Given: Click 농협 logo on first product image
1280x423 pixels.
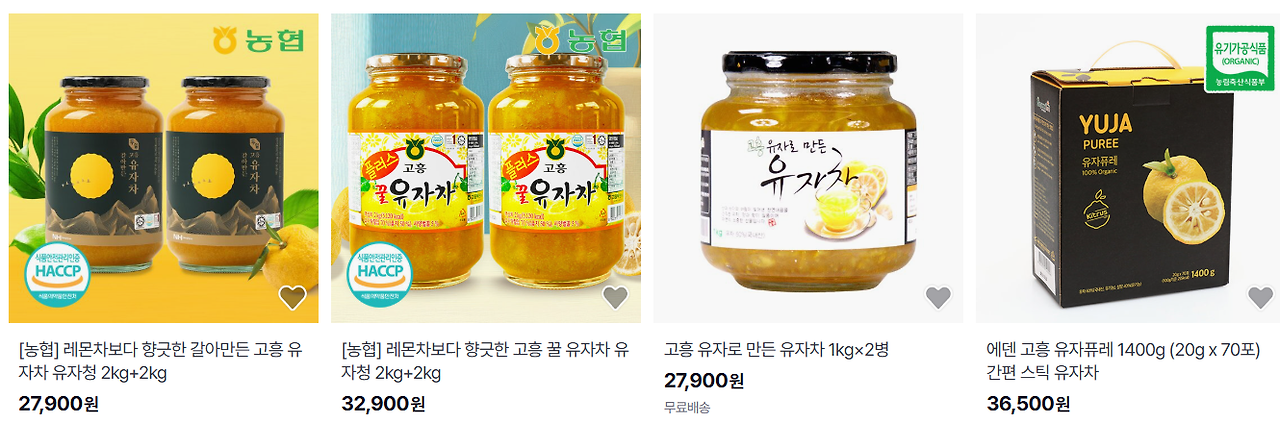Looking at the screenshot, I should [x=259, y=40].
